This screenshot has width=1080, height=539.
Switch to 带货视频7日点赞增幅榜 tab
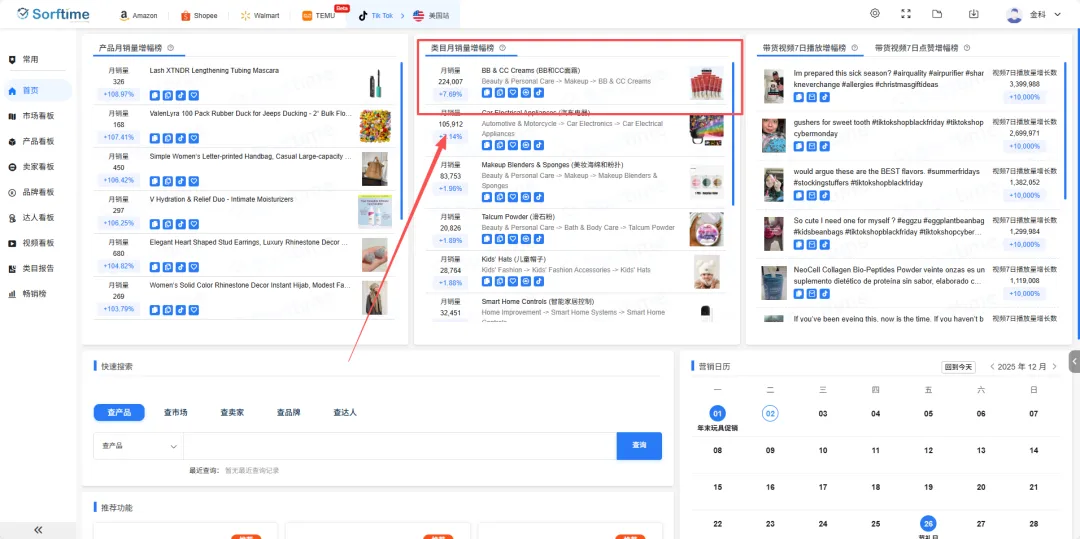(916, 48)
